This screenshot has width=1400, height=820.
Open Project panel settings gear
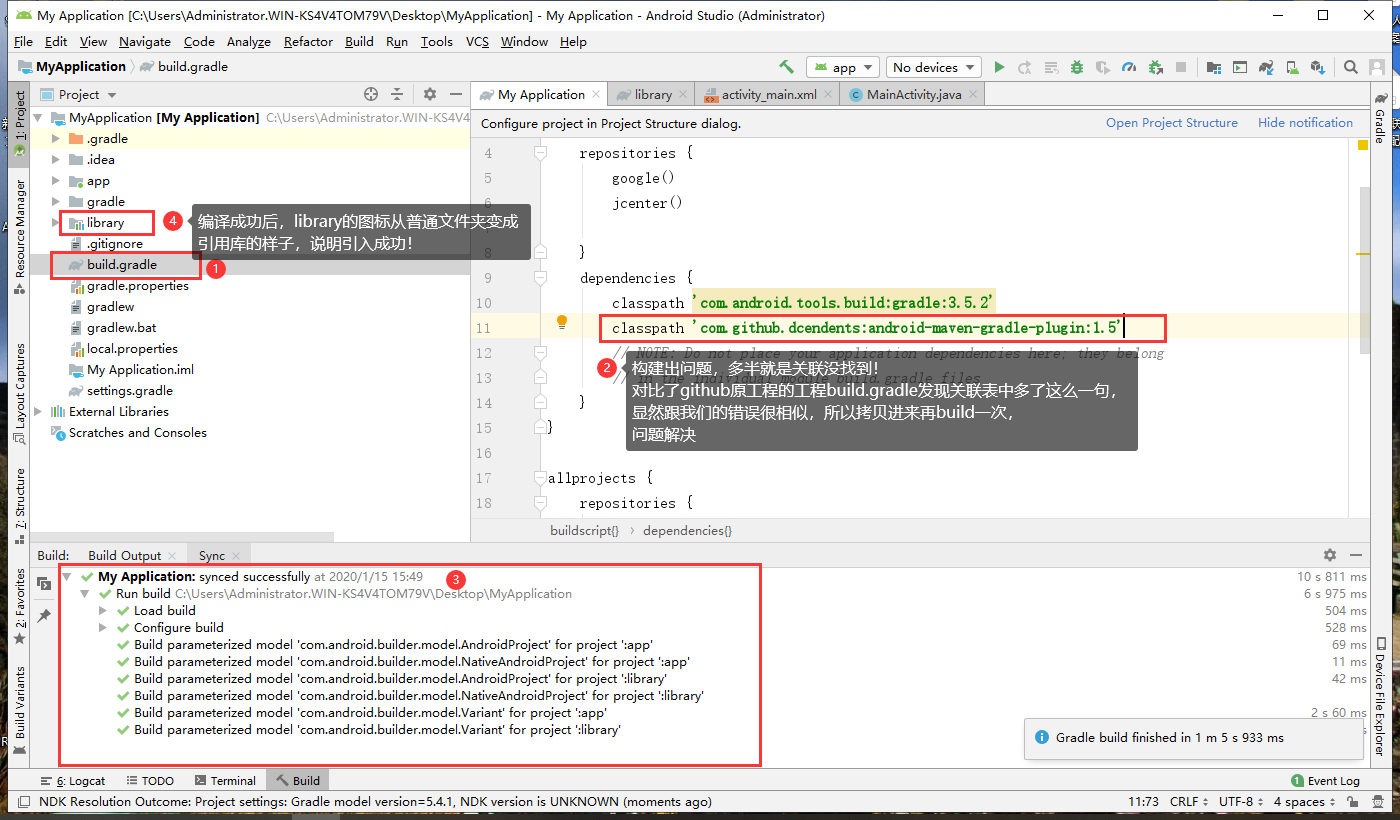click(430, 94)
